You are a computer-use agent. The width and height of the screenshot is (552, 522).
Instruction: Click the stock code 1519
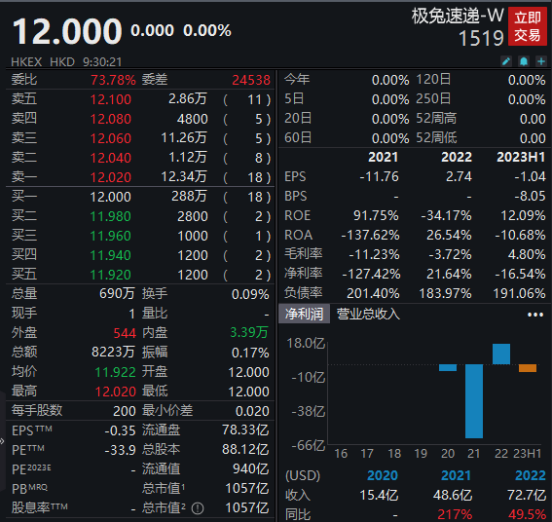(x=481, y=38)
